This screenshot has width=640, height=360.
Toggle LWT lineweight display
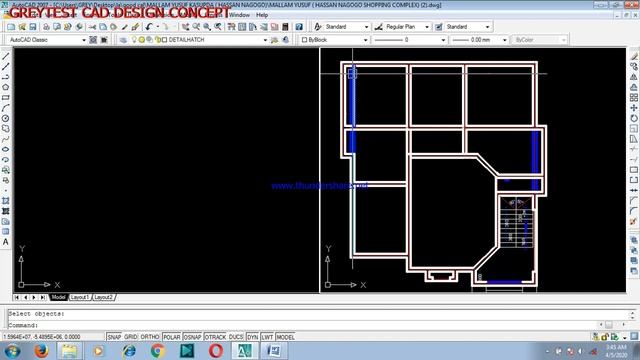[267, 337]
